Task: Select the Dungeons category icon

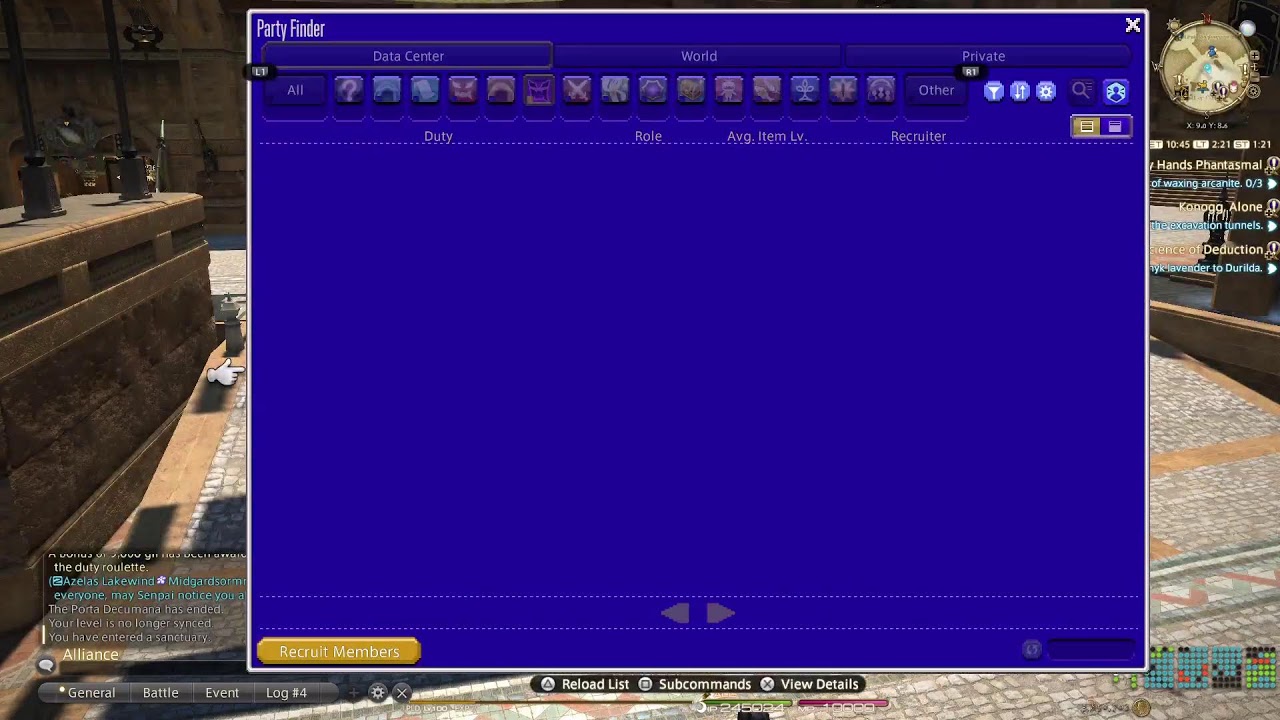Action: pos(425,91)
